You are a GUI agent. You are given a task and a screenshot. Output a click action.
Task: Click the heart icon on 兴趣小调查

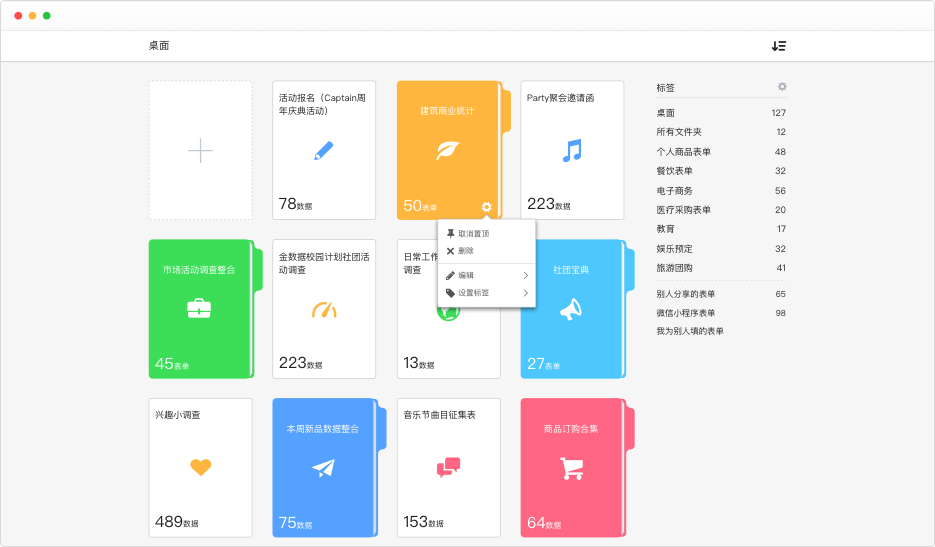pos(200,467)
